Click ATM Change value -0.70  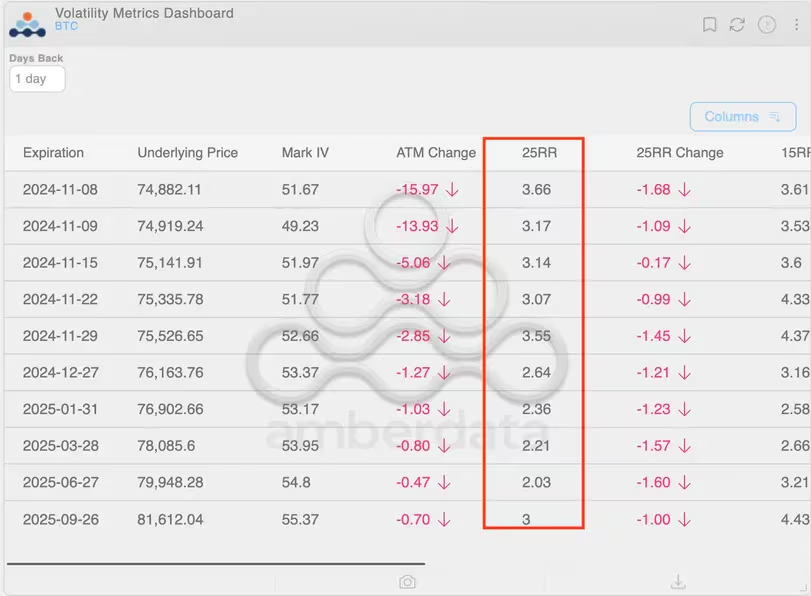click(413, 519)
